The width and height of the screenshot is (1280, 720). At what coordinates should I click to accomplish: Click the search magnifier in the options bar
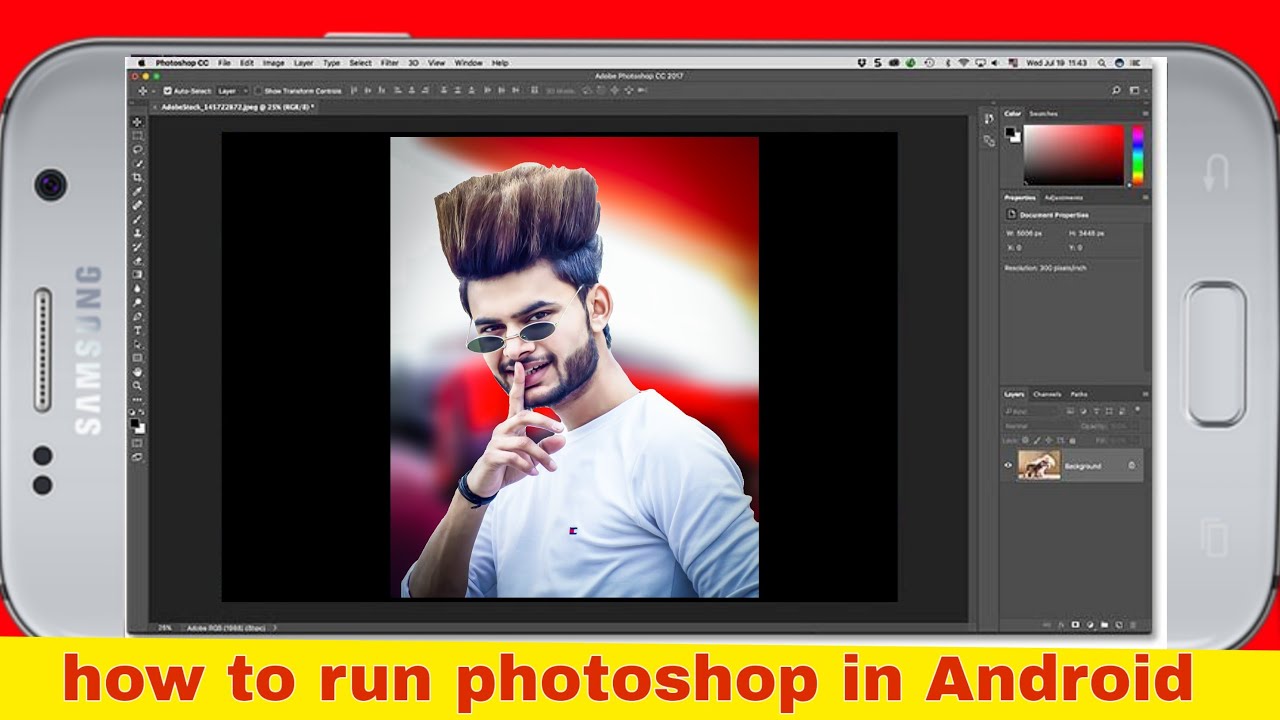click(1116, 90)
